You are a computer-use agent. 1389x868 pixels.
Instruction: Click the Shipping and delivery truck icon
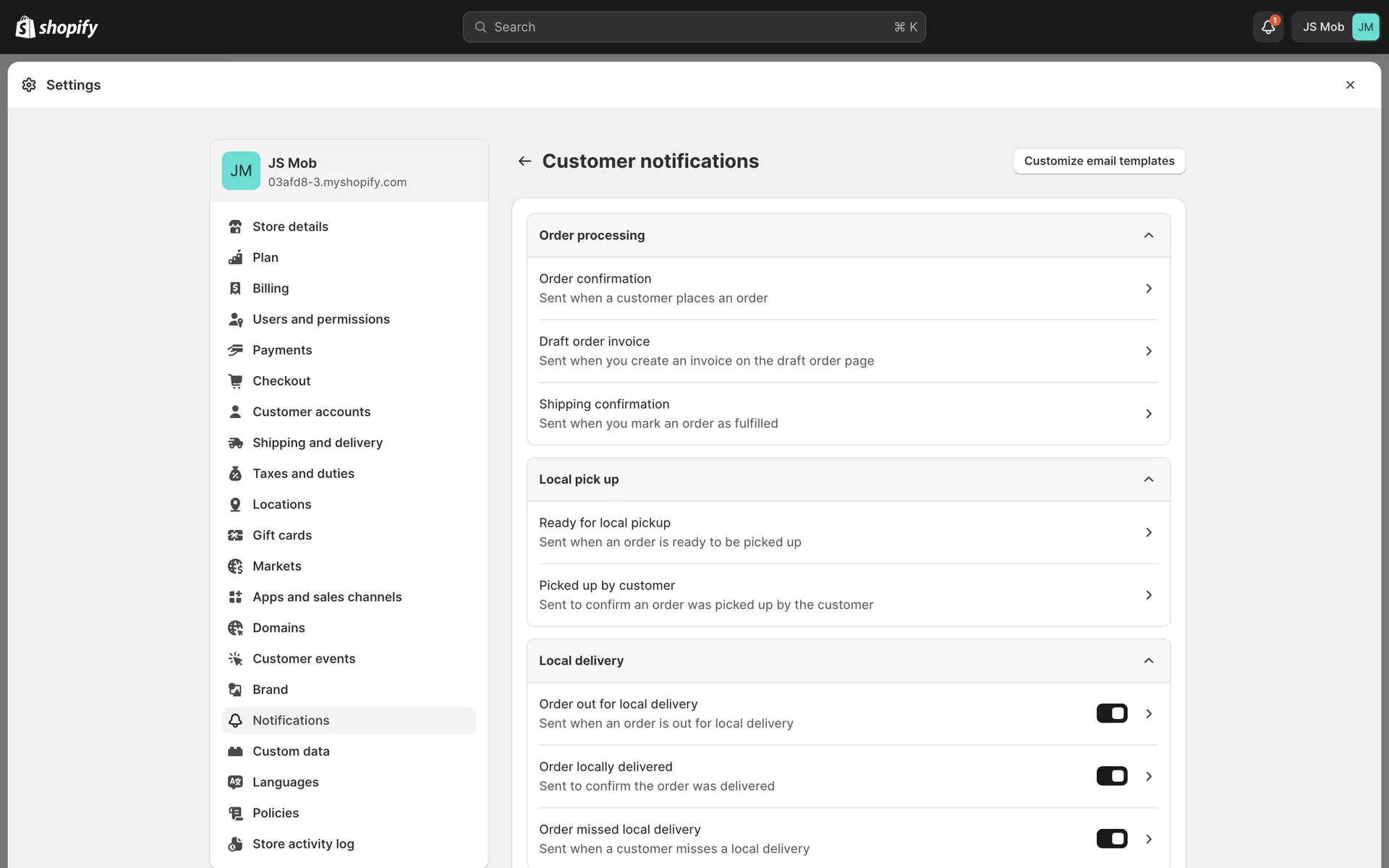[x=235, y=443]
